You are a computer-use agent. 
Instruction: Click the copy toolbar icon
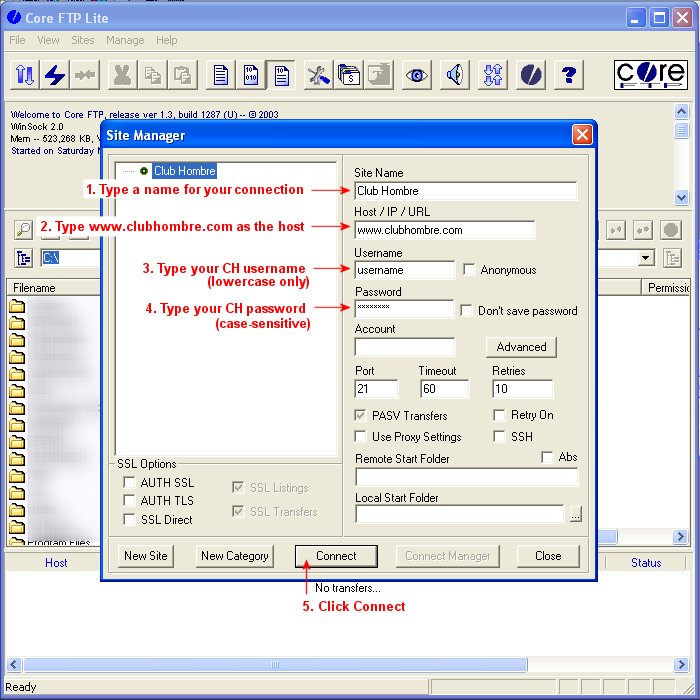point(152,75)
